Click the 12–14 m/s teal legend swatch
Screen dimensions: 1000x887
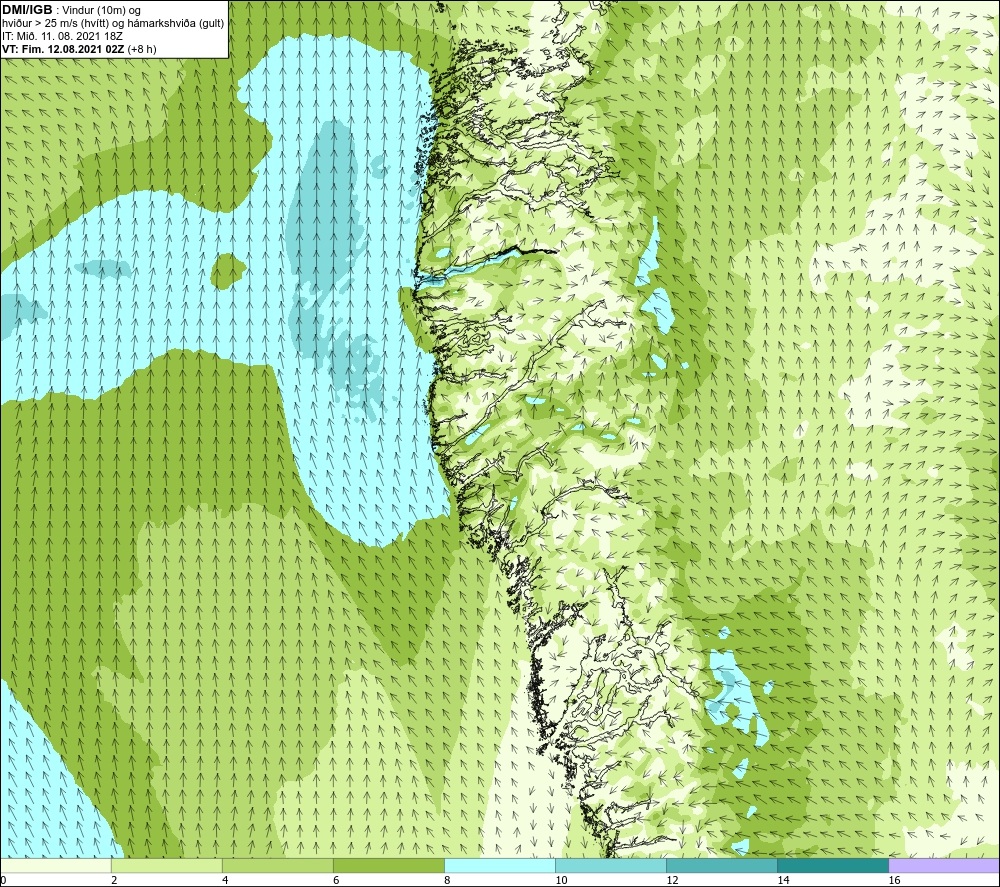[722, 865]
